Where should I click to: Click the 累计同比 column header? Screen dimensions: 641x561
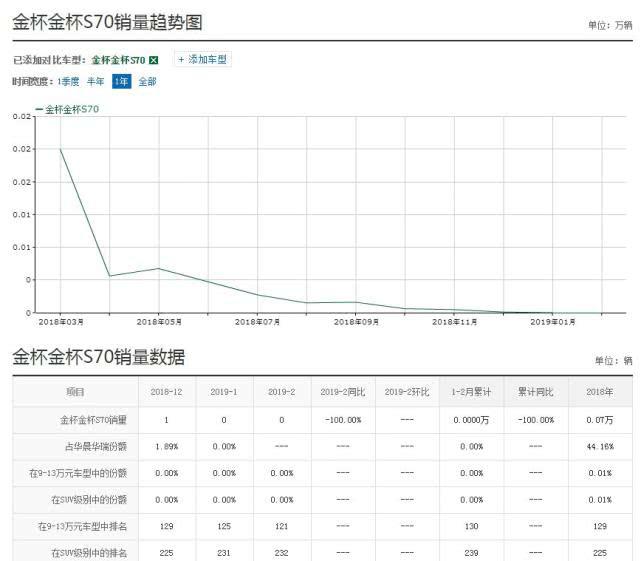pyautogui.click(x=536, y=392)
